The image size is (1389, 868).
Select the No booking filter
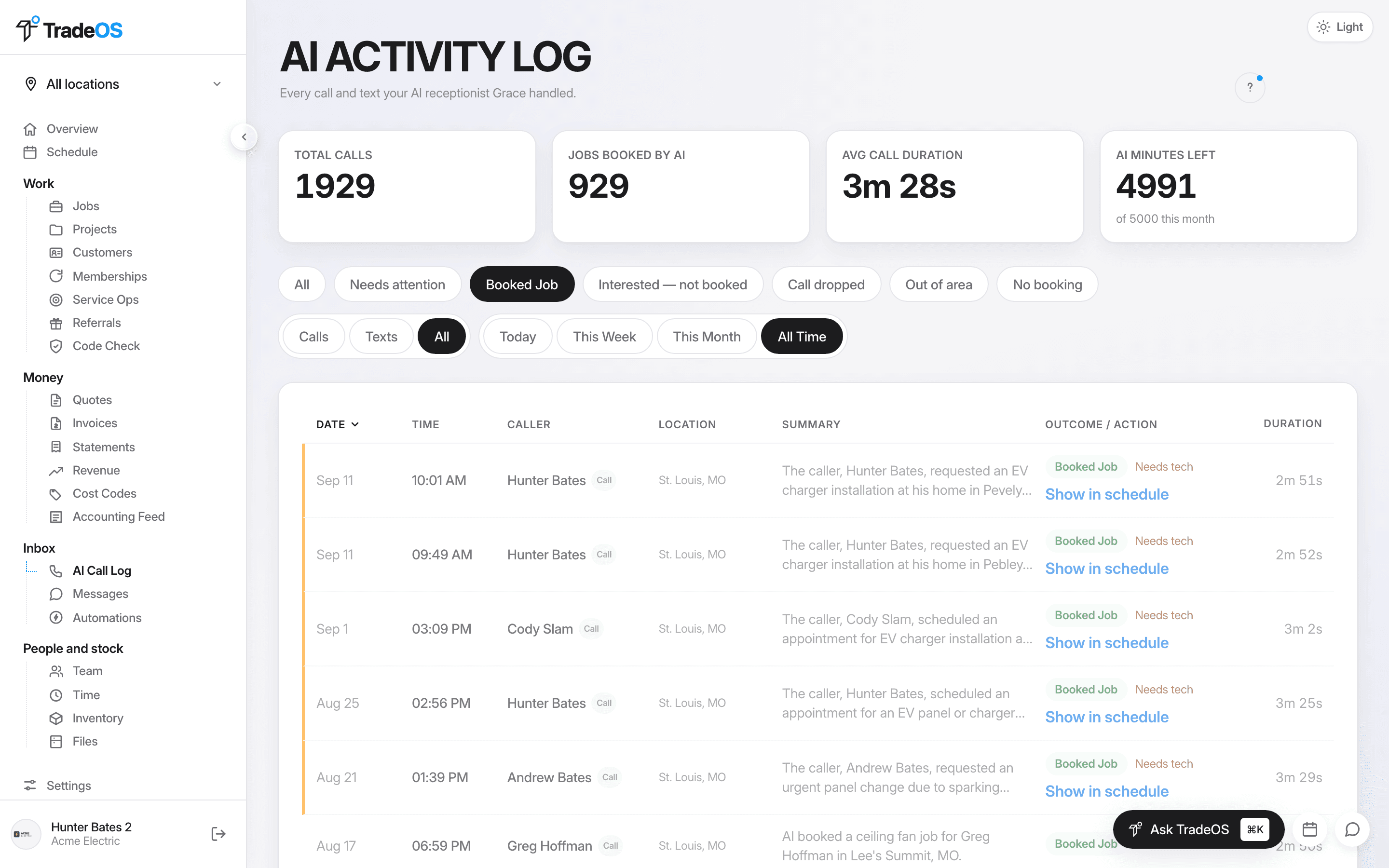[1048, 284]
